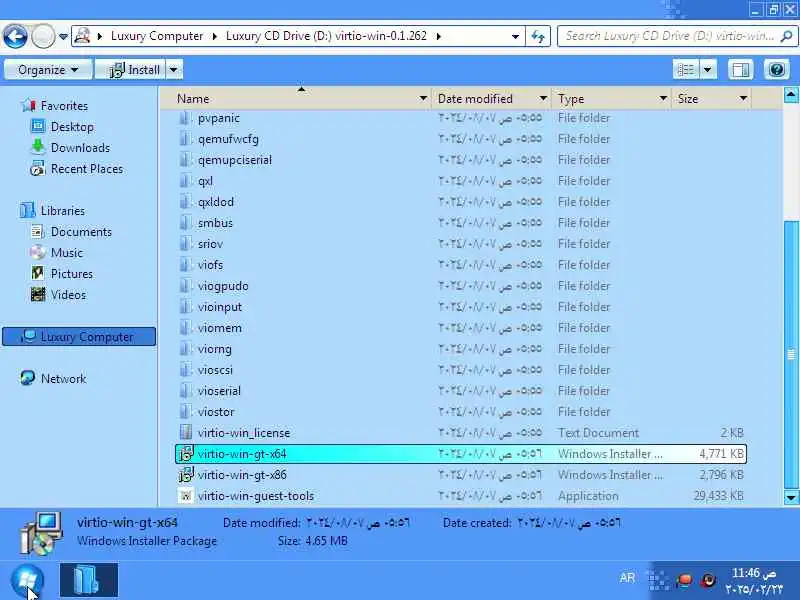Screen dimensions: 800x600
Task: Select the viorng folder icon
Action: click(186, 348)
